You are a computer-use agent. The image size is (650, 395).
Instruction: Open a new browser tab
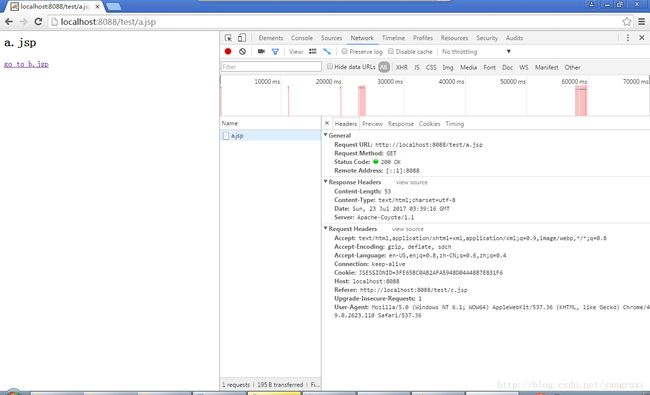click(113, 7)
